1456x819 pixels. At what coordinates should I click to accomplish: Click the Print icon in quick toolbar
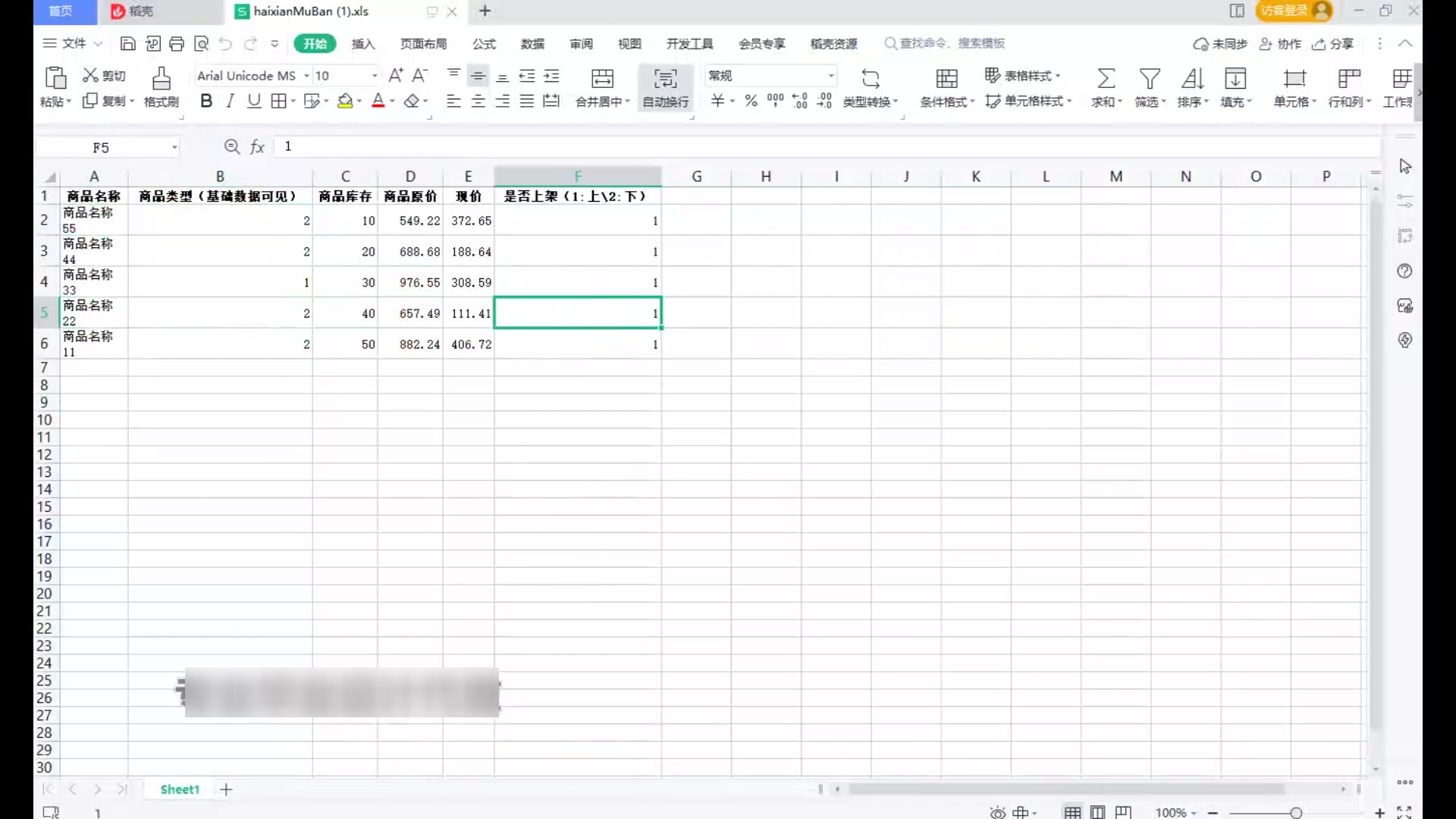[177, 44]
